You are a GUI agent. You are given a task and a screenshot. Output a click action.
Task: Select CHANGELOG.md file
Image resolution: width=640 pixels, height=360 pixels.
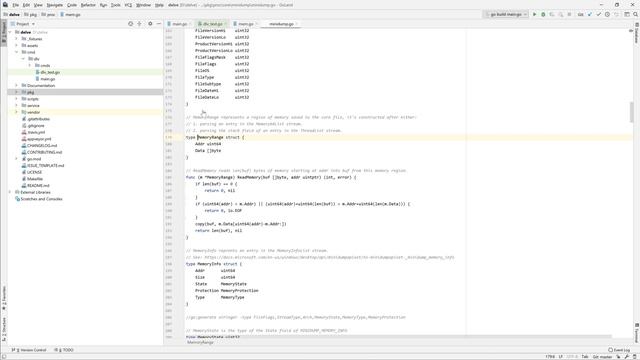(x=42, y=145)
